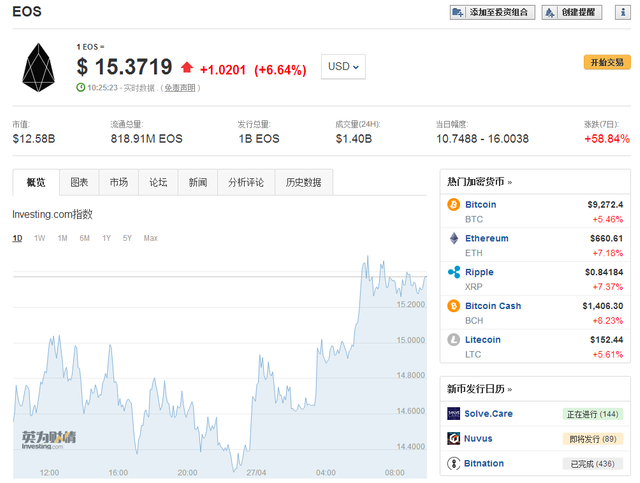Screen dimensions: 640x483
Task: Click the Investing.com指数 chart title
Action: tap(52, 214)
